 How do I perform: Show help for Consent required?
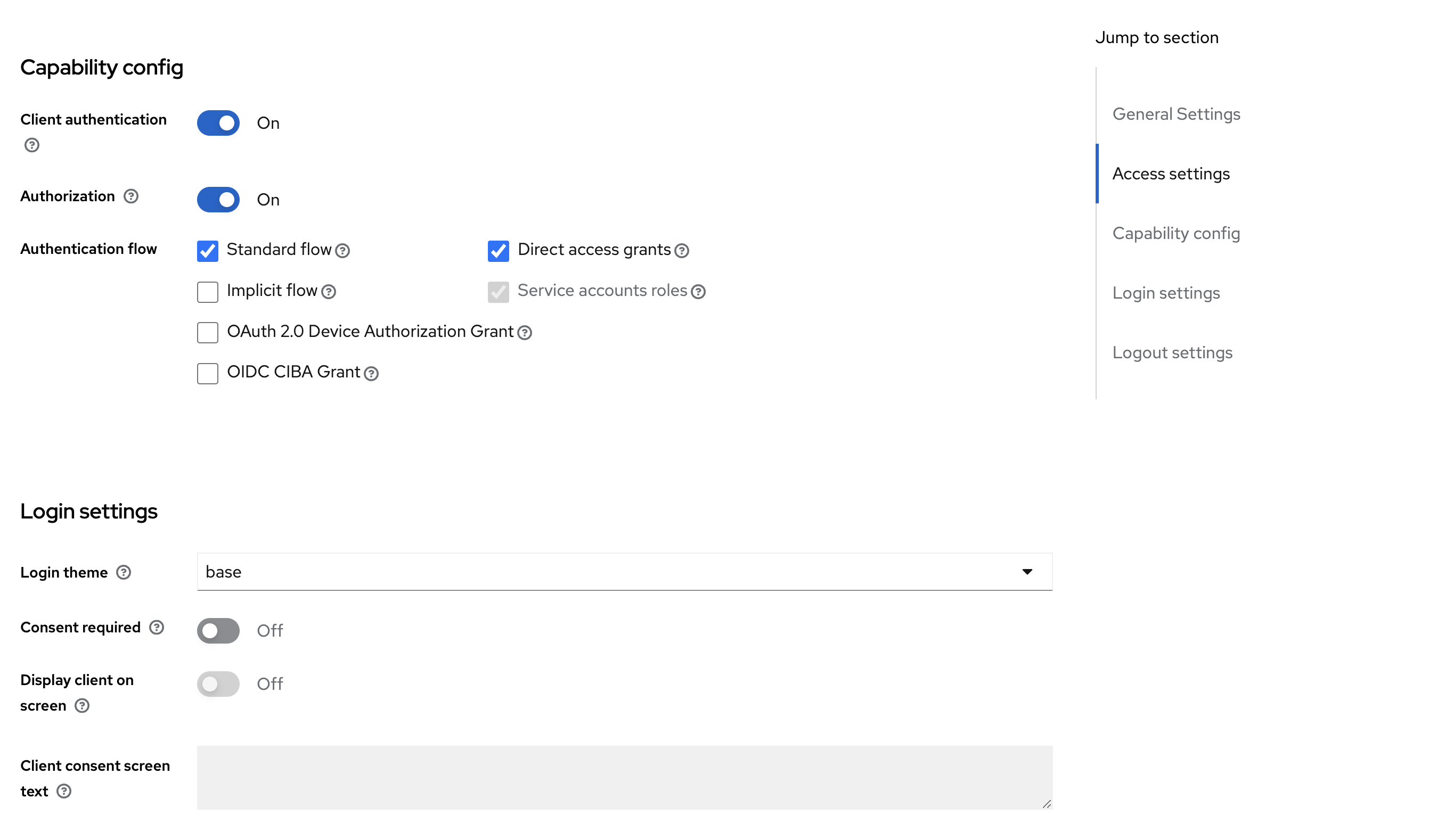(157, 628)
